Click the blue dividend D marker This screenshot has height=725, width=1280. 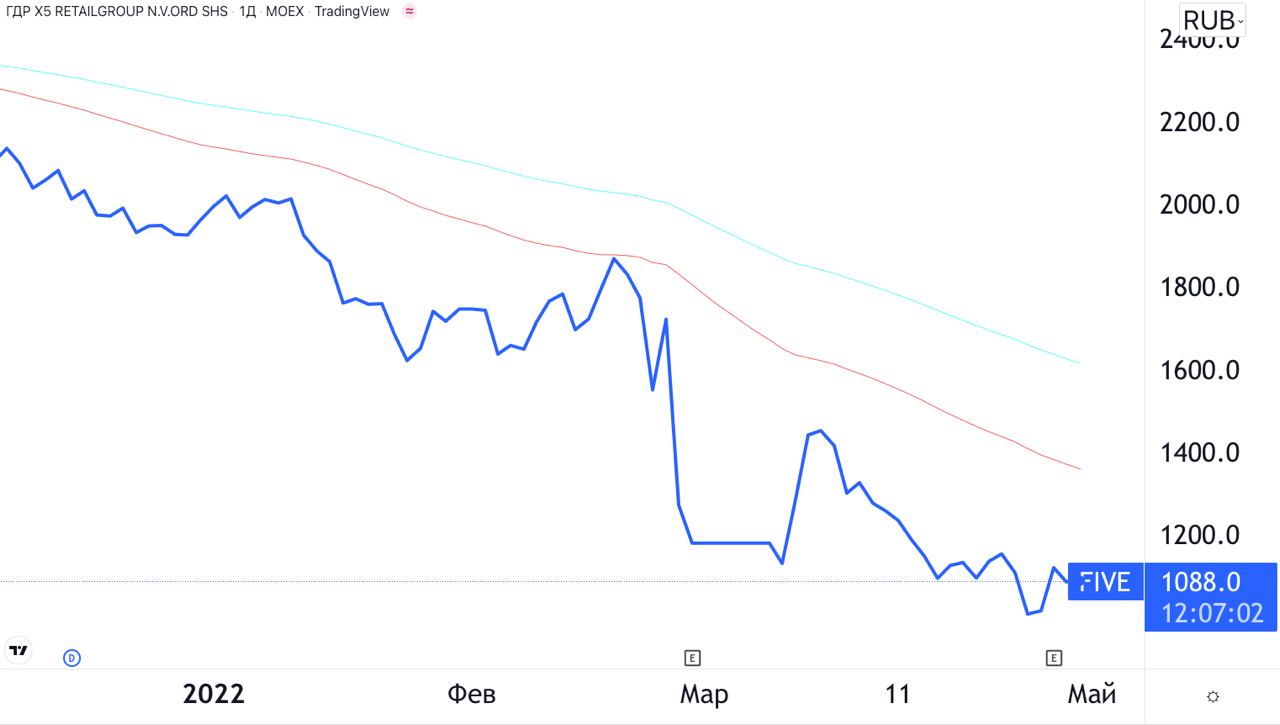point(72,657)
